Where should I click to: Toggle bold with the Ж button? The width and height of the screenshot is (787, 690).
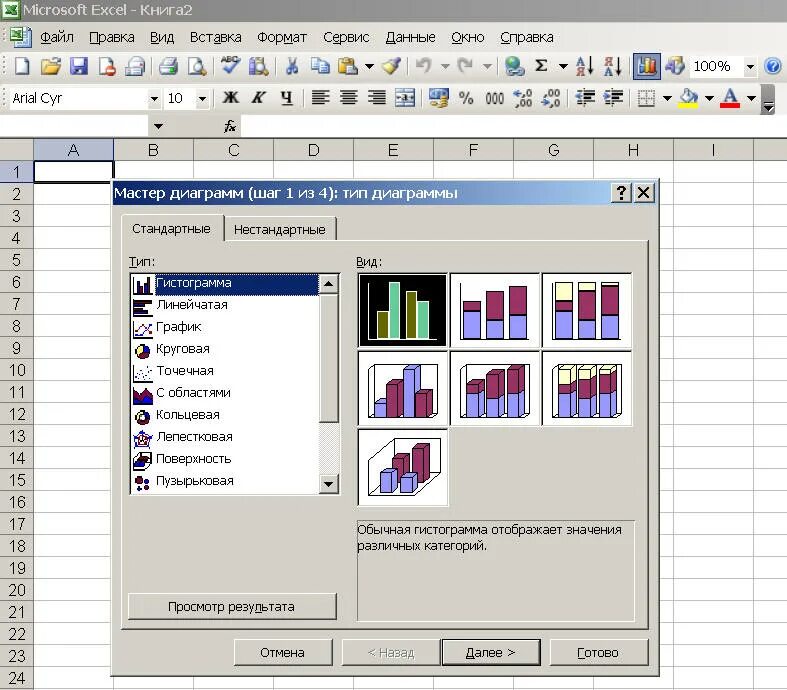[x=230, y=98]
